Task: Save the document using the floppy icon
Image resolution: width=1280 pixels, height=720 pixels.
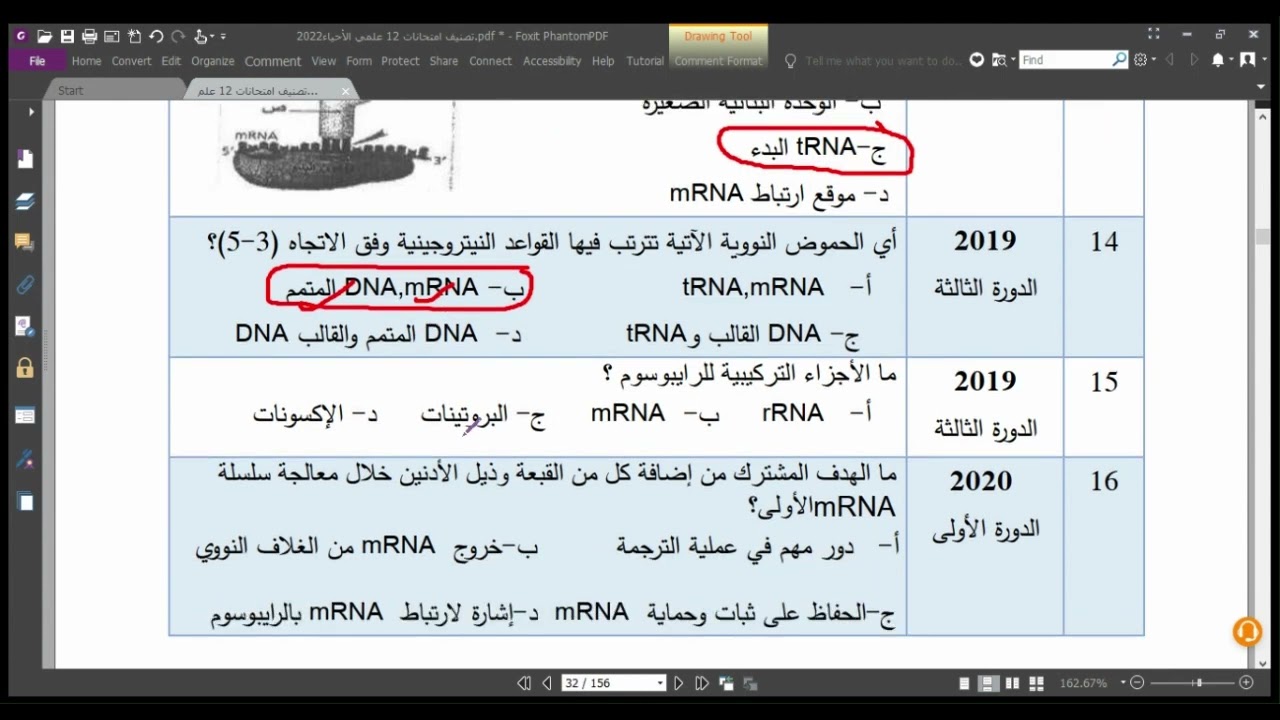Action: tap(67, 36)
